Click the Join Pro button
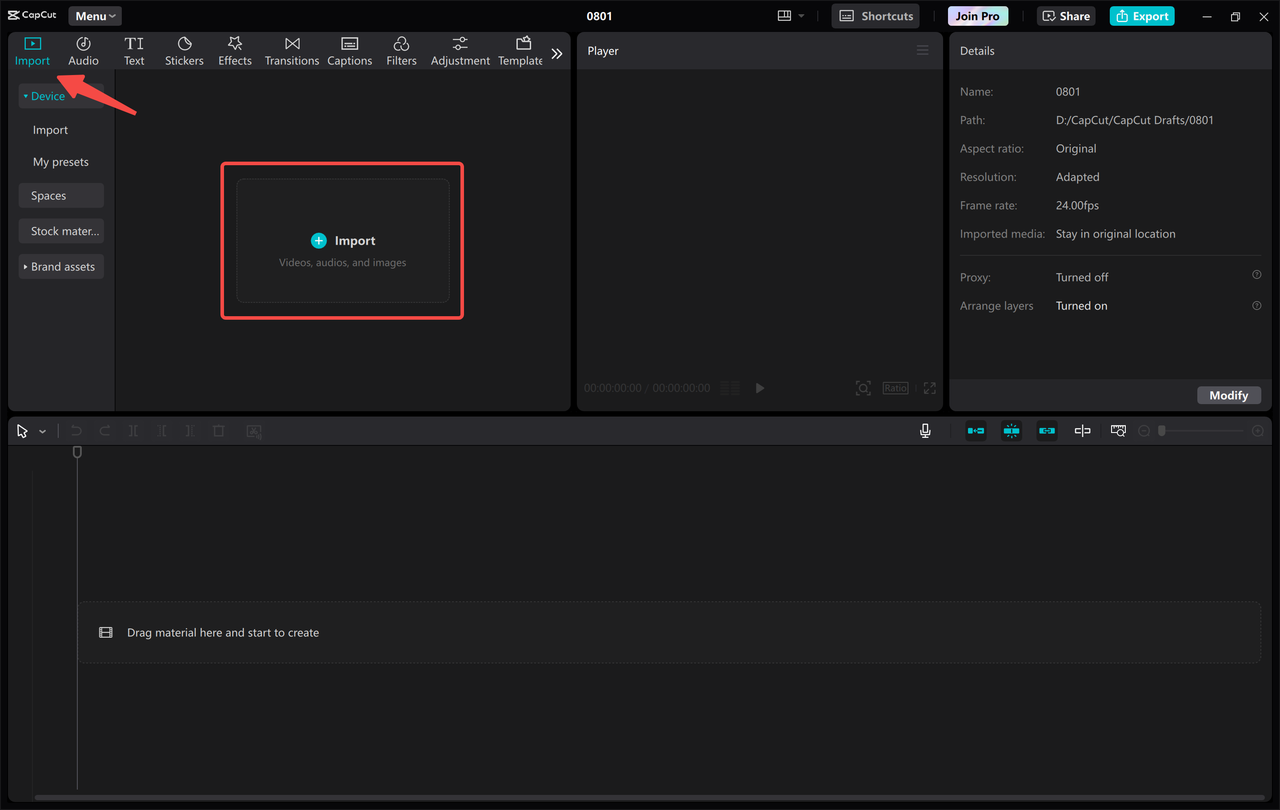 977,15
